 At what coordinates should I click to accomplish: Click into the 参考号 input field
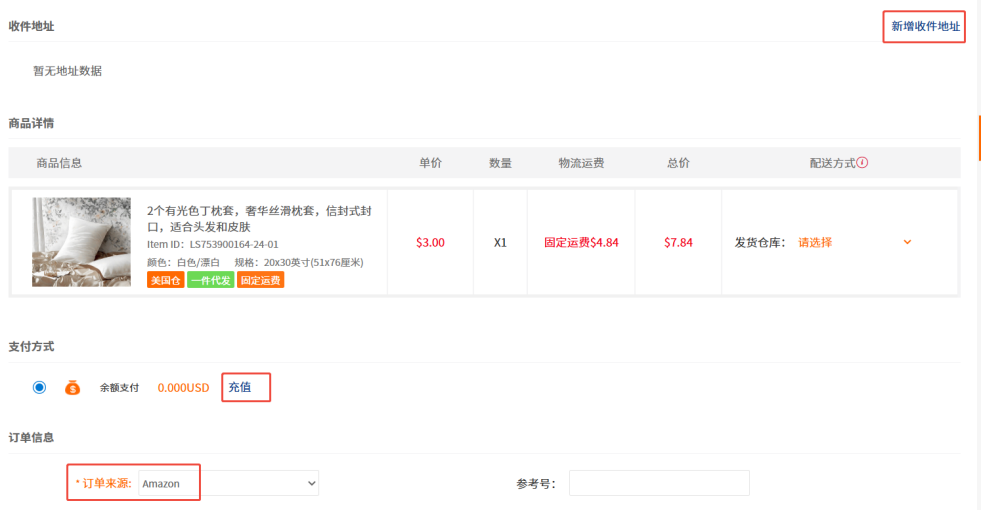(x=659, y=483)
